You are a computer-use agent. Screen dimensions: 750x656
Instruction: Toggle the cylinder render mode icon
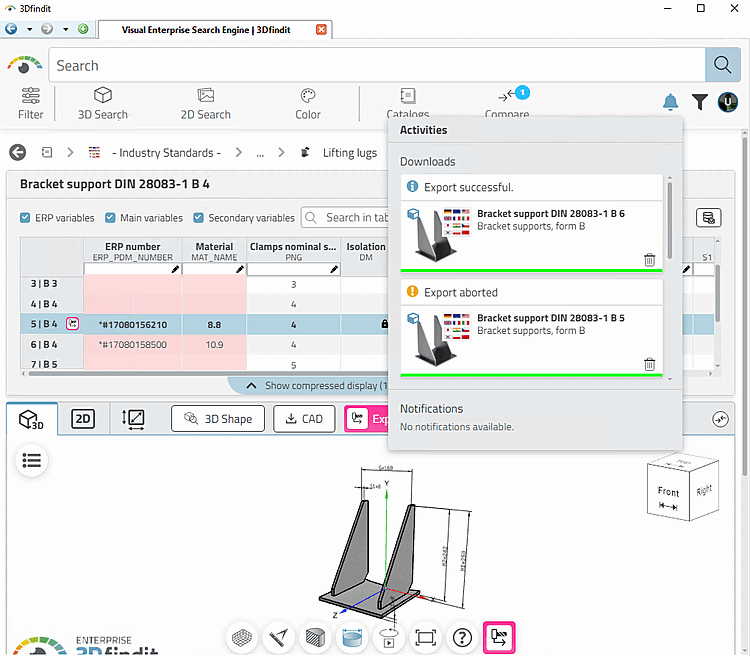352,637
